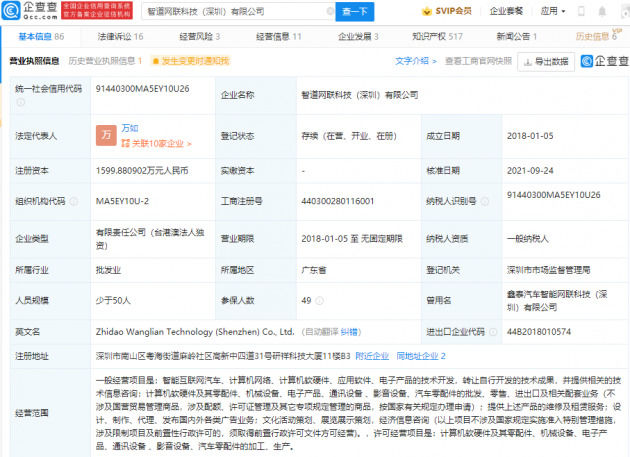Screen dimensions: 630x457
Task: Switch to 知识产权 tab
Action: 437,37
